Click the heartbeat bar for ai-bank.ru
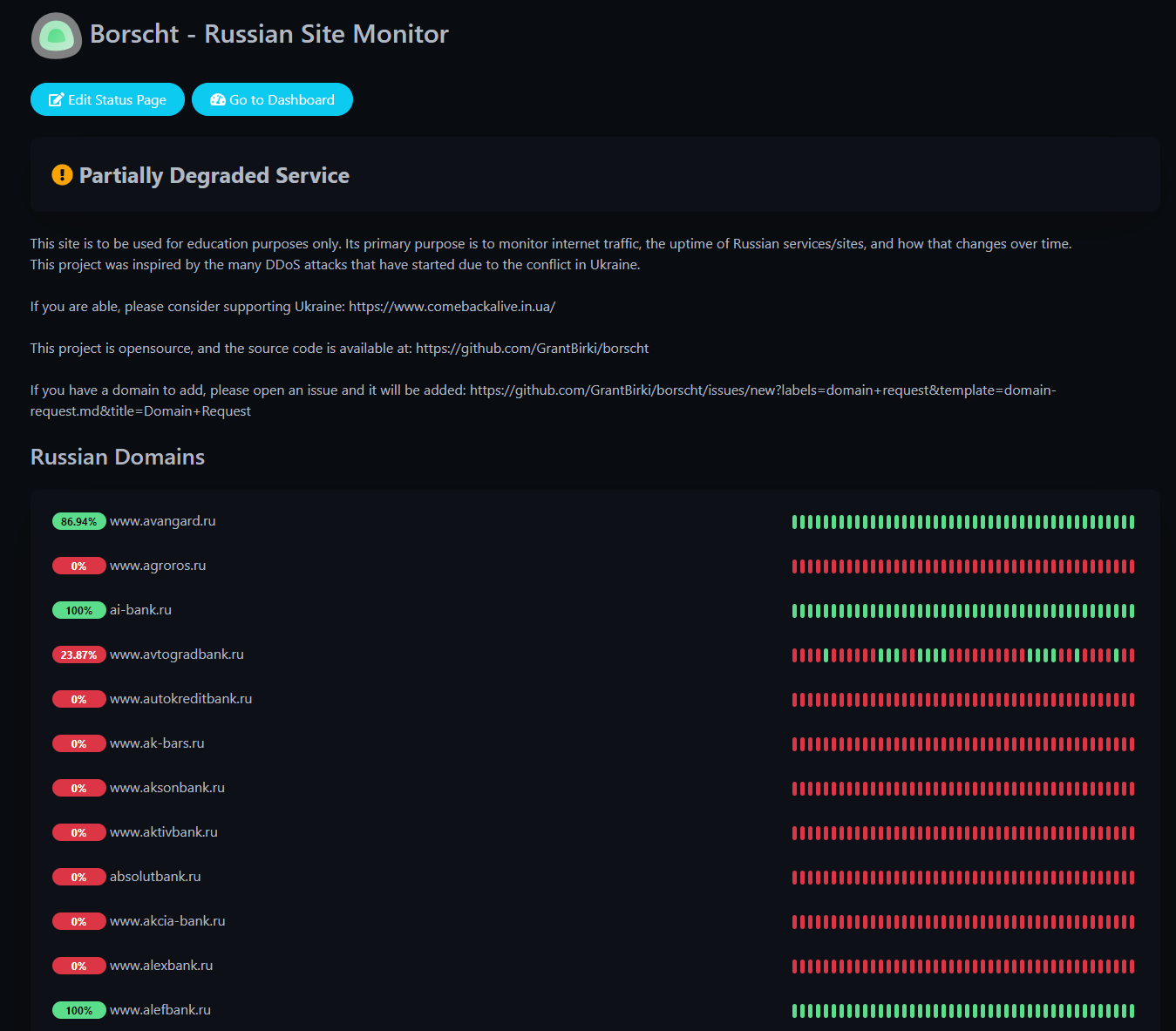Viewport: 1176px width, 1031px height. [x=963, y=611]
